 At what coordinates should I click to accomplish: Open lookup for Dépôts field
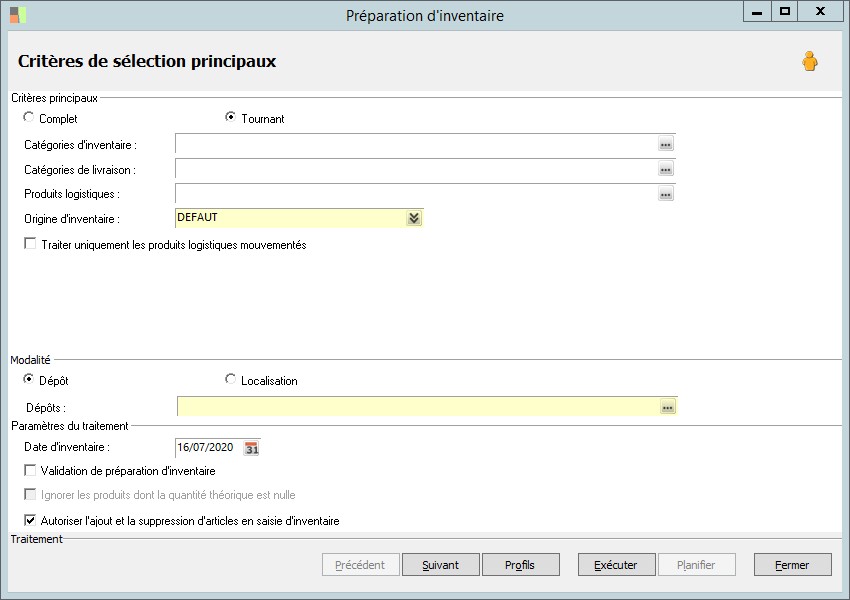point(668,407)
